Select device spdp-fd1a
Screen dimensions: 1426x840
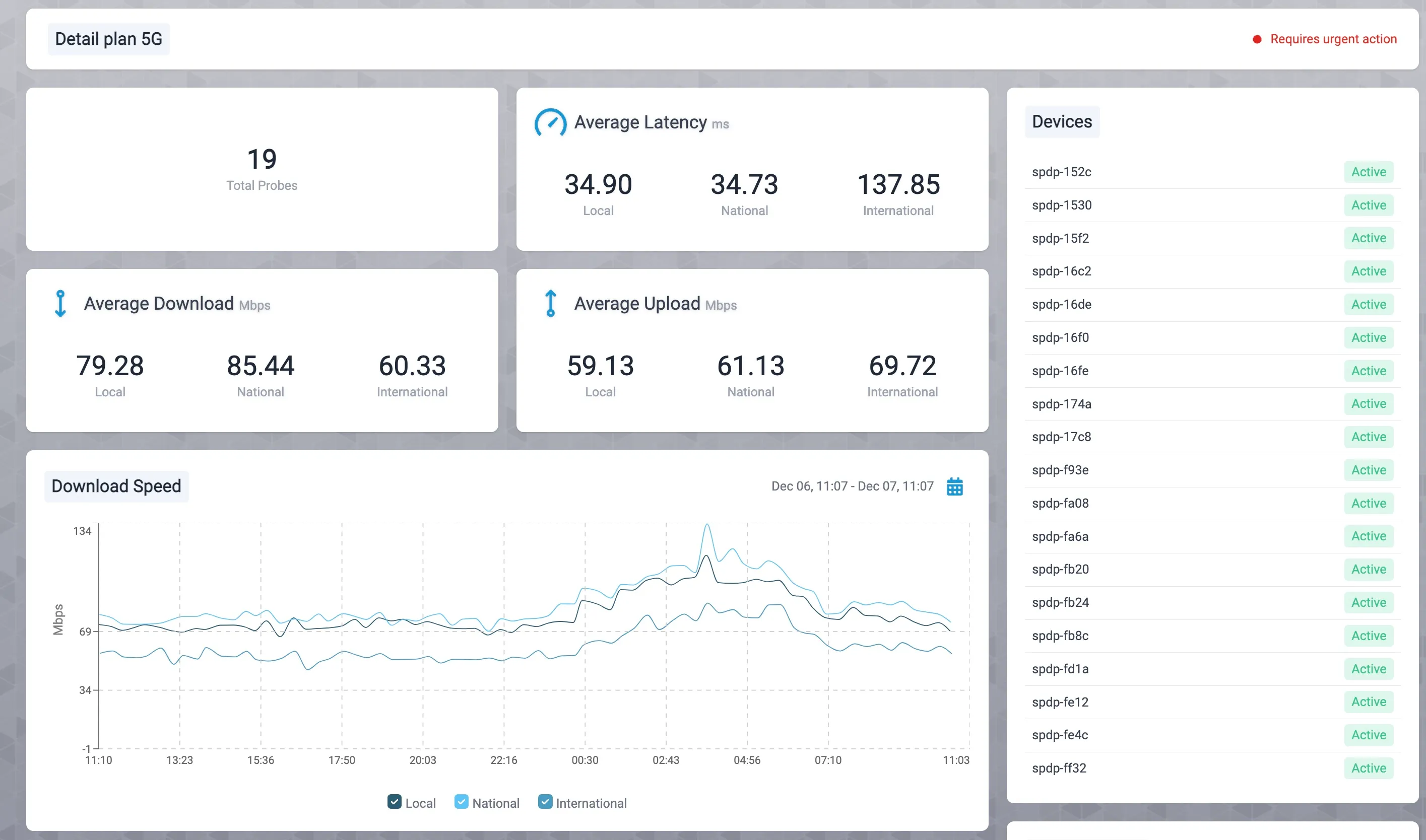1212,668
